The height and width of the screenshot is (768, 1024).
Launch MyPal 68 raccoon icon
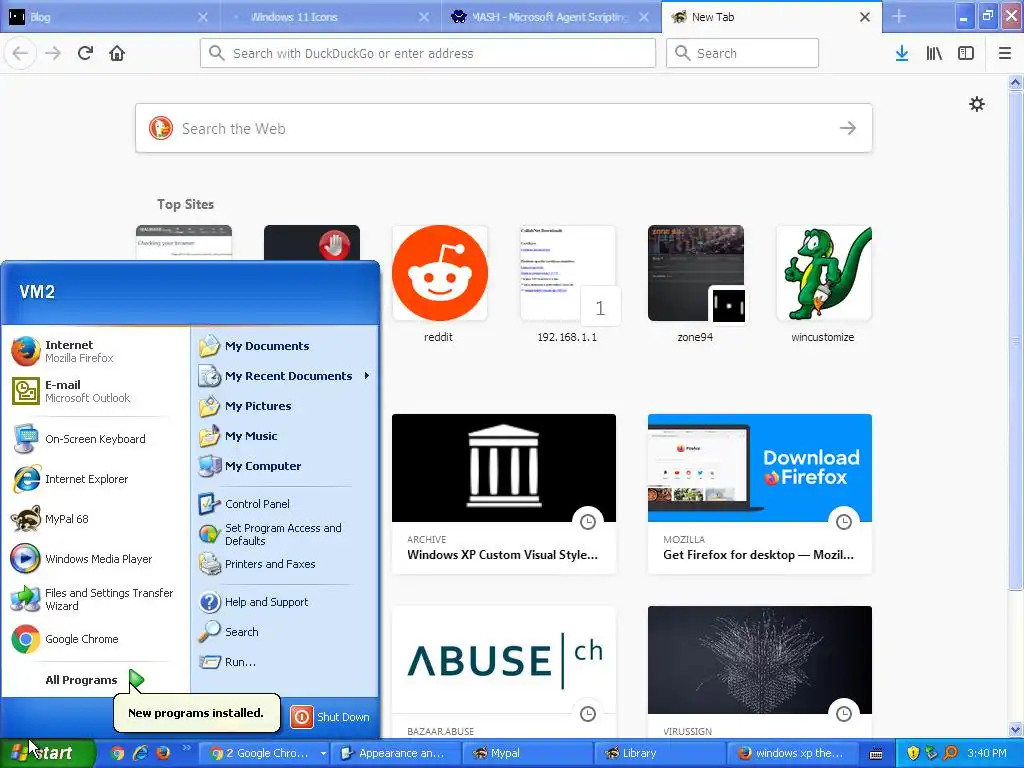25,519
